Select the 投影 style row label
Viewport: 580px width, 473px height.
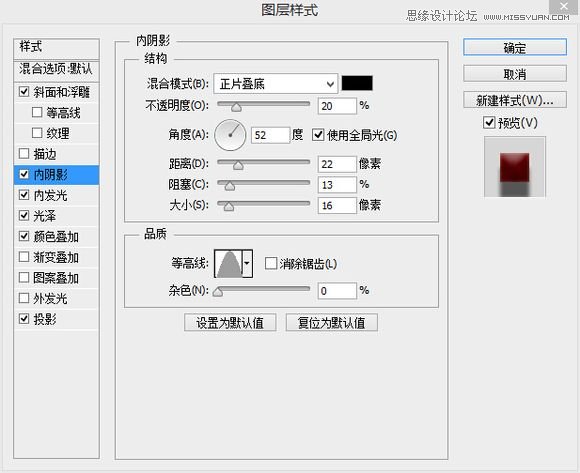coord(45,319)
